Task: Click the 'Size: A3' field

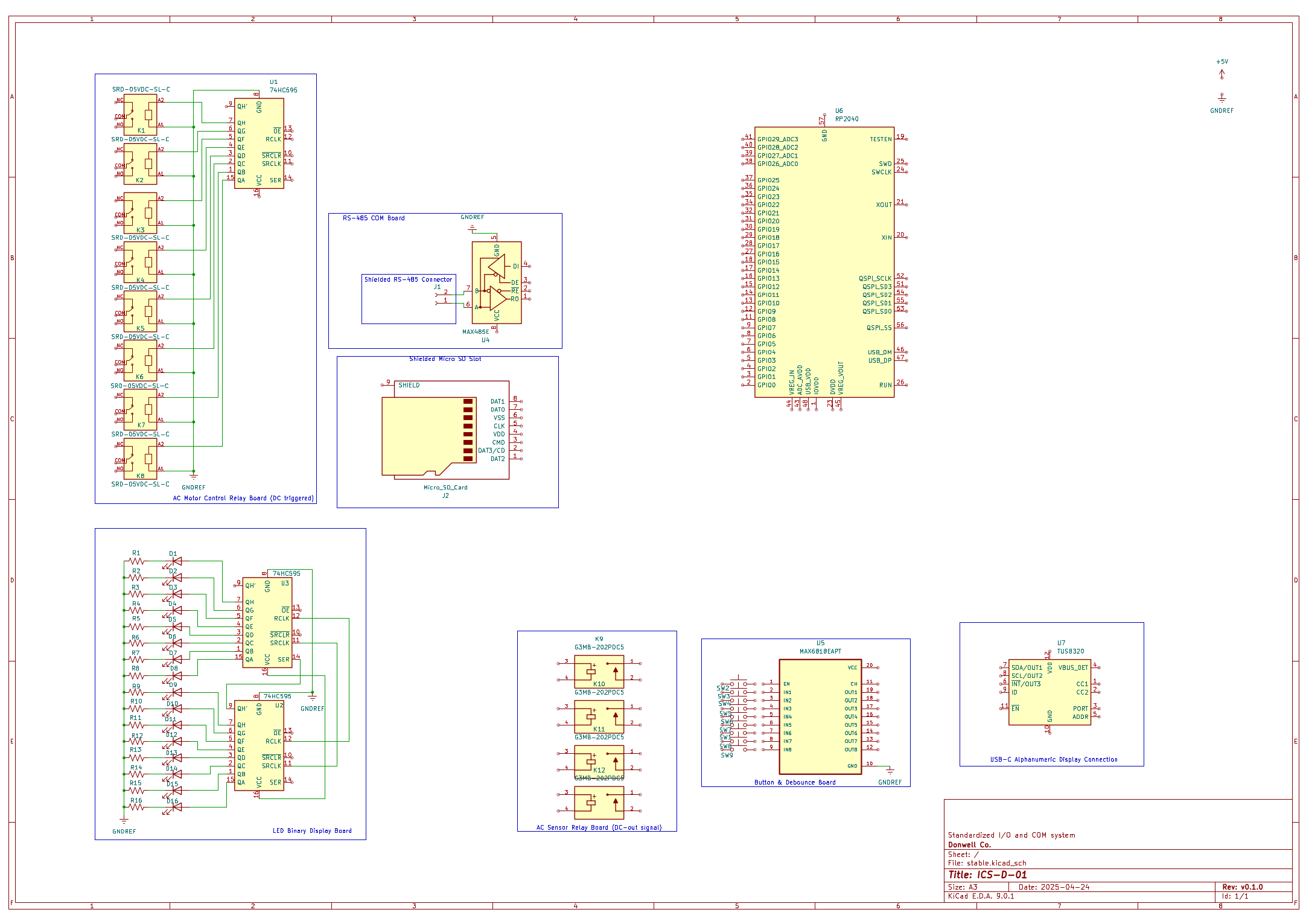Action: 963,887
